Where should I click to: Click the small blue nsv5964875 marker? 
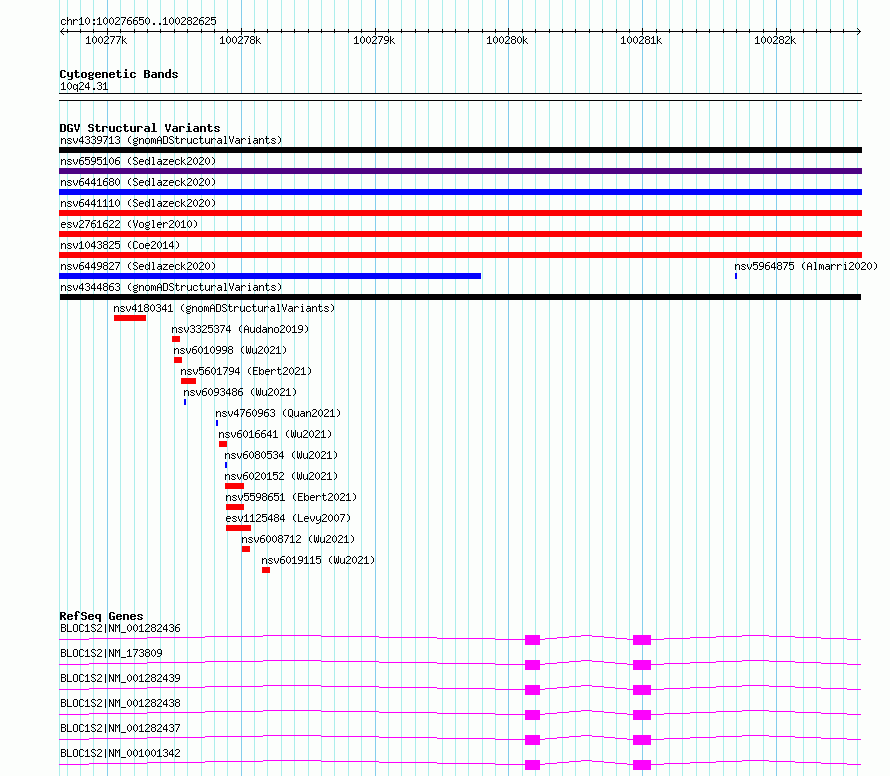pyautogui.click(x=736, y=276)
